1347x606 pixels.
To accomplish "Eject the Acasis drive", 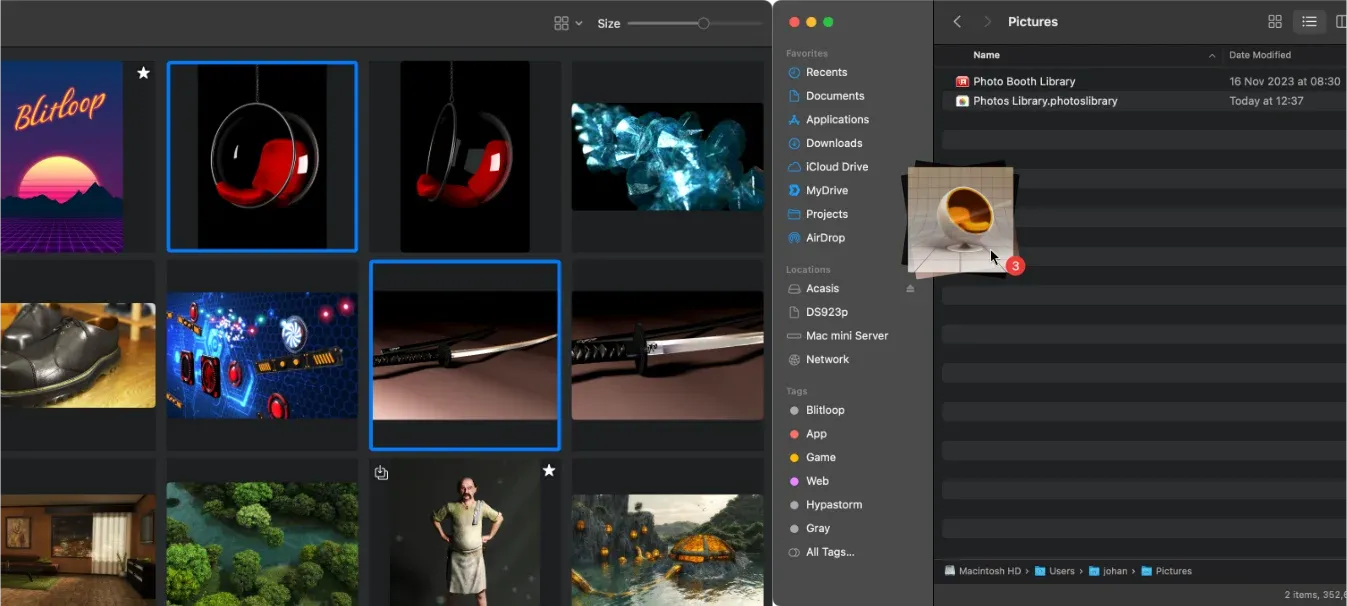I will (910, 289).
